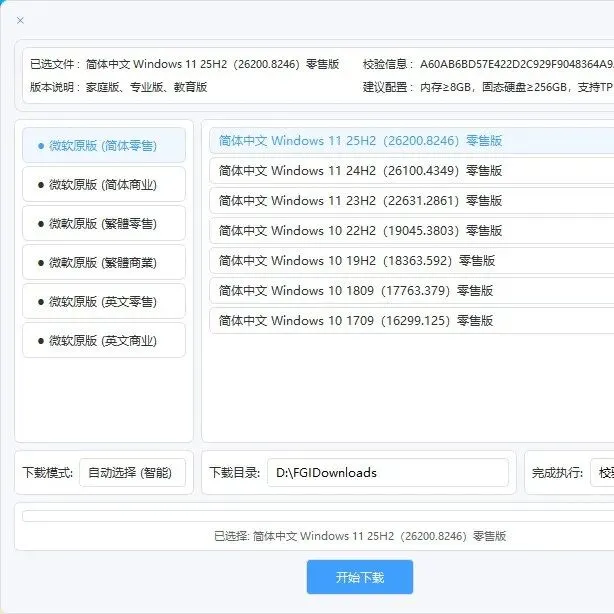This screenshot has width=614, height=614.
Task: Choose Windows 10 22H2 (19045.3803) 零售版
Action: 412,231
